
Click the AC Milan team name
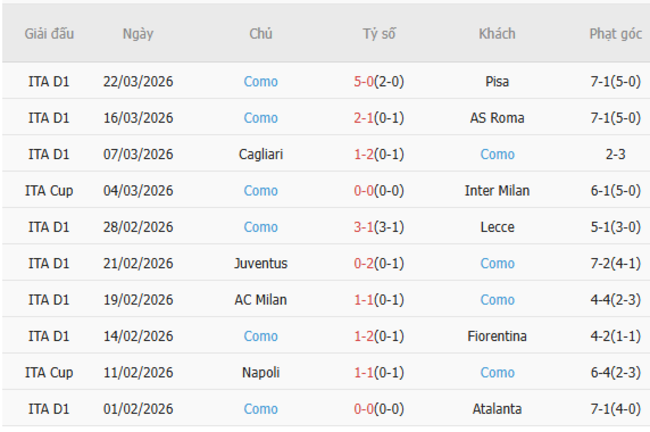coord(261,300)
